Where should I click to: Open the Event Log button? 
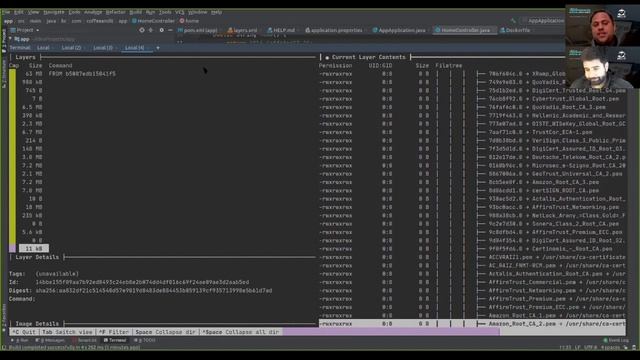tap(616, 340)
